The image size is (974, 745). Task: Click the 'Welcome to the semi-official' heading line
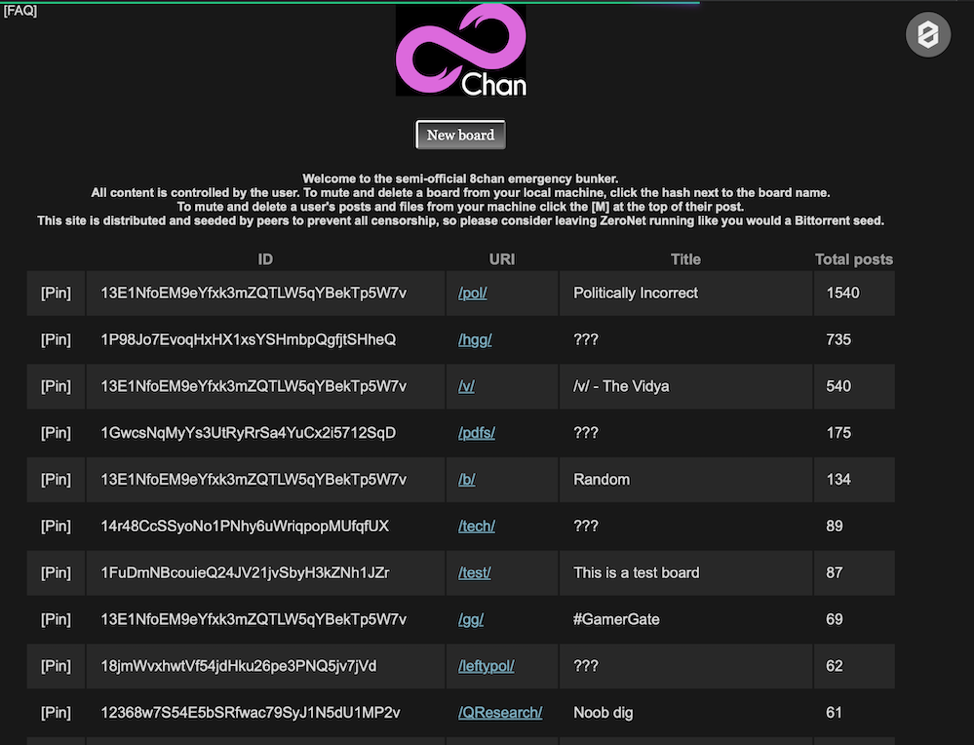pos(460,179)
